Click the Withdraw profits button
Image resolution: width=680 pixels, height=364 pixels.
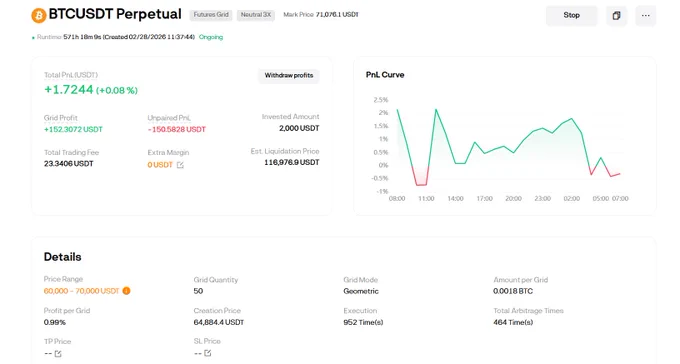coord(289,75)
